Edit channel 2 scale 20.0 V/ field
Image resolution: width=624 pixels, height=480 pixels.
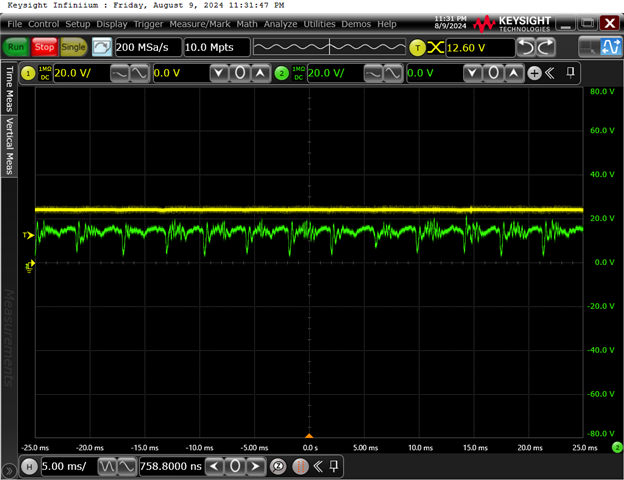tap(335, 73)
